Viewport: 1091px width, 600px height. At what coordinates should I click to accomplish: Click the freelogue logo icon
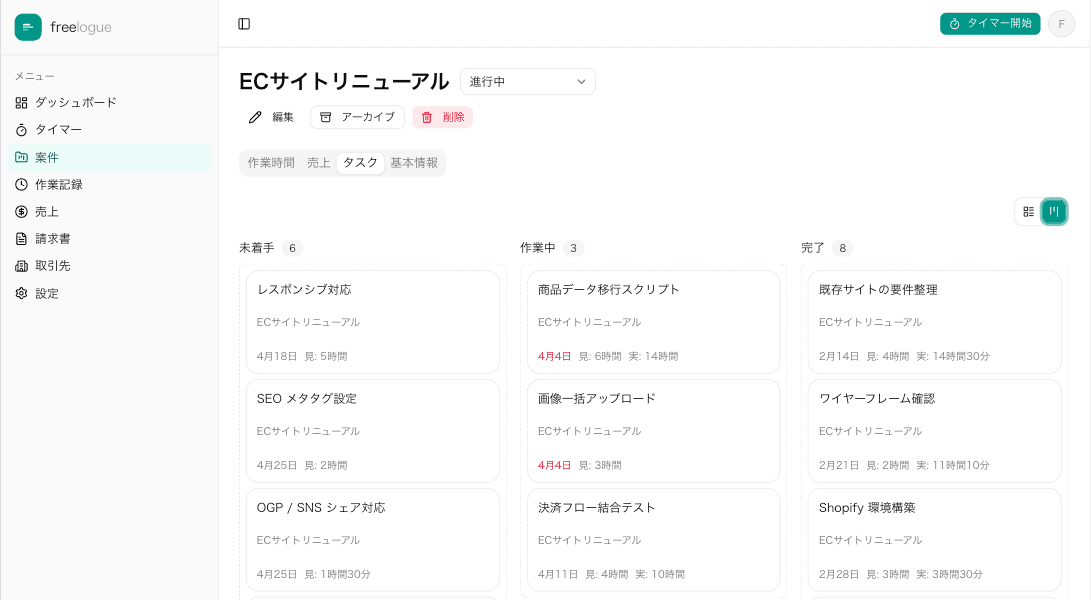coord(28,27)
